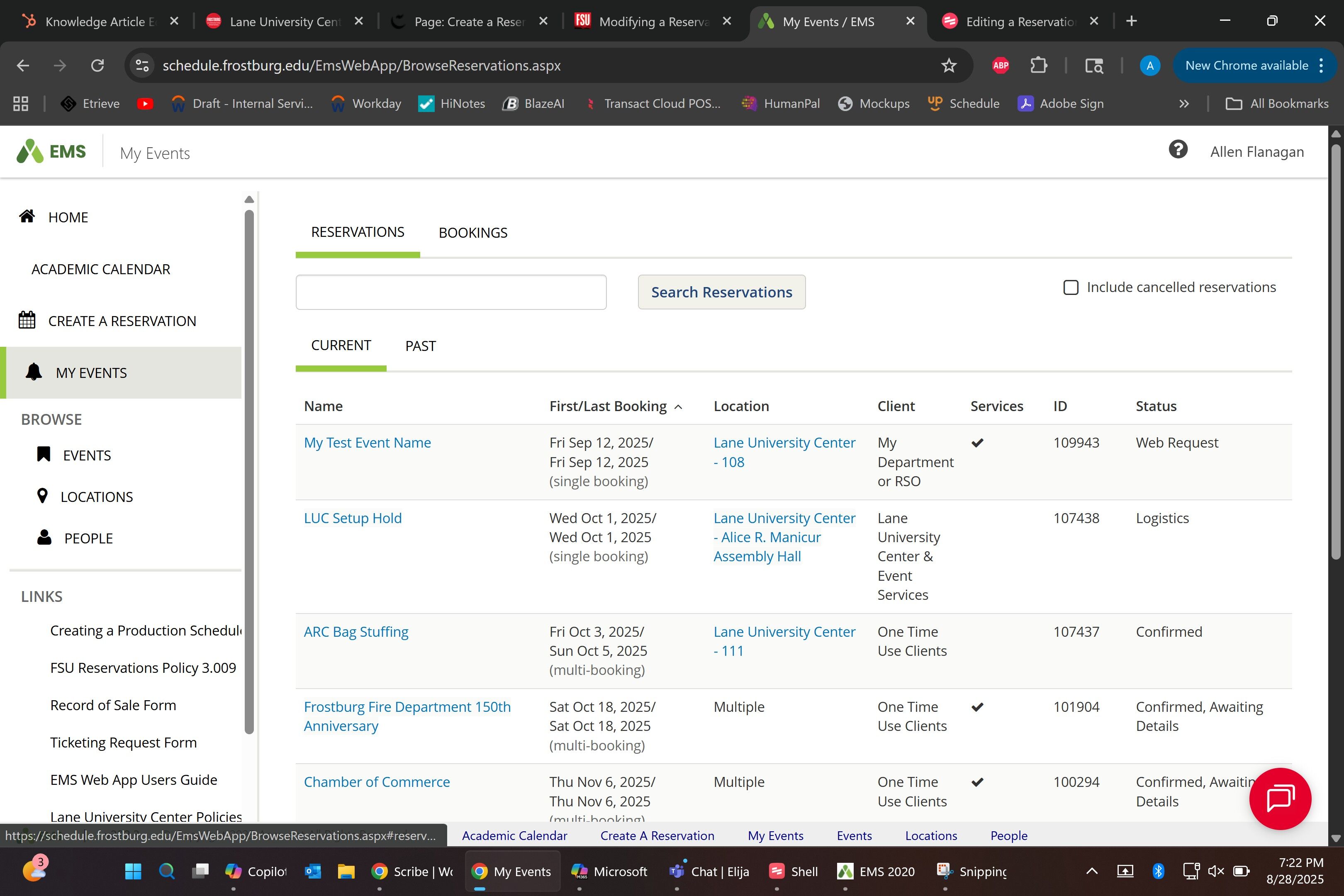Click the EMS logo in the header

pos(51,151)
